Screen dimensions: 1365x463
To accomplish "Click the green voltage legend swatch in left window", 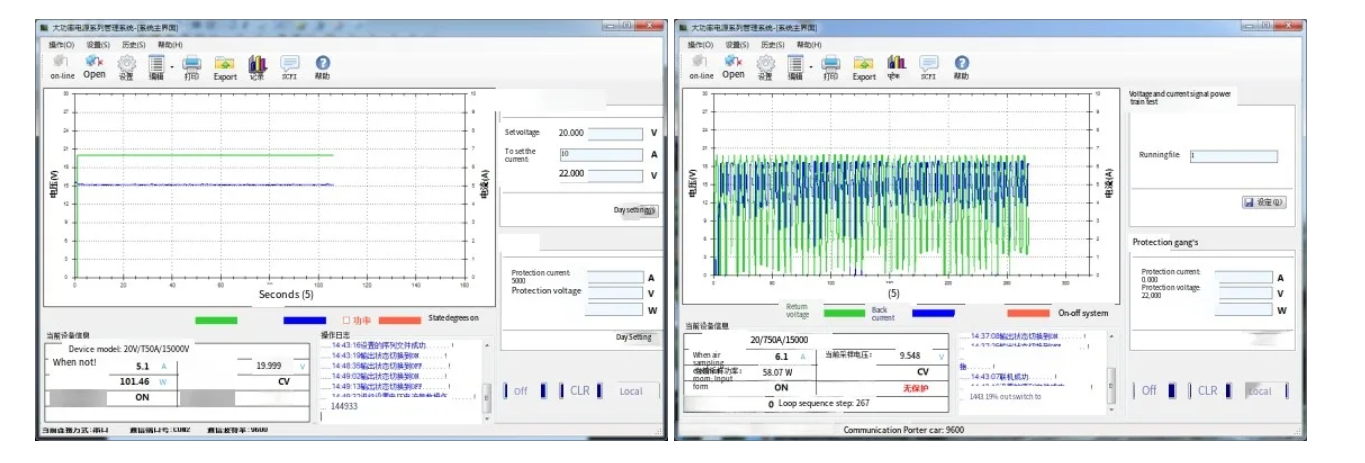I will pos(216,320).
